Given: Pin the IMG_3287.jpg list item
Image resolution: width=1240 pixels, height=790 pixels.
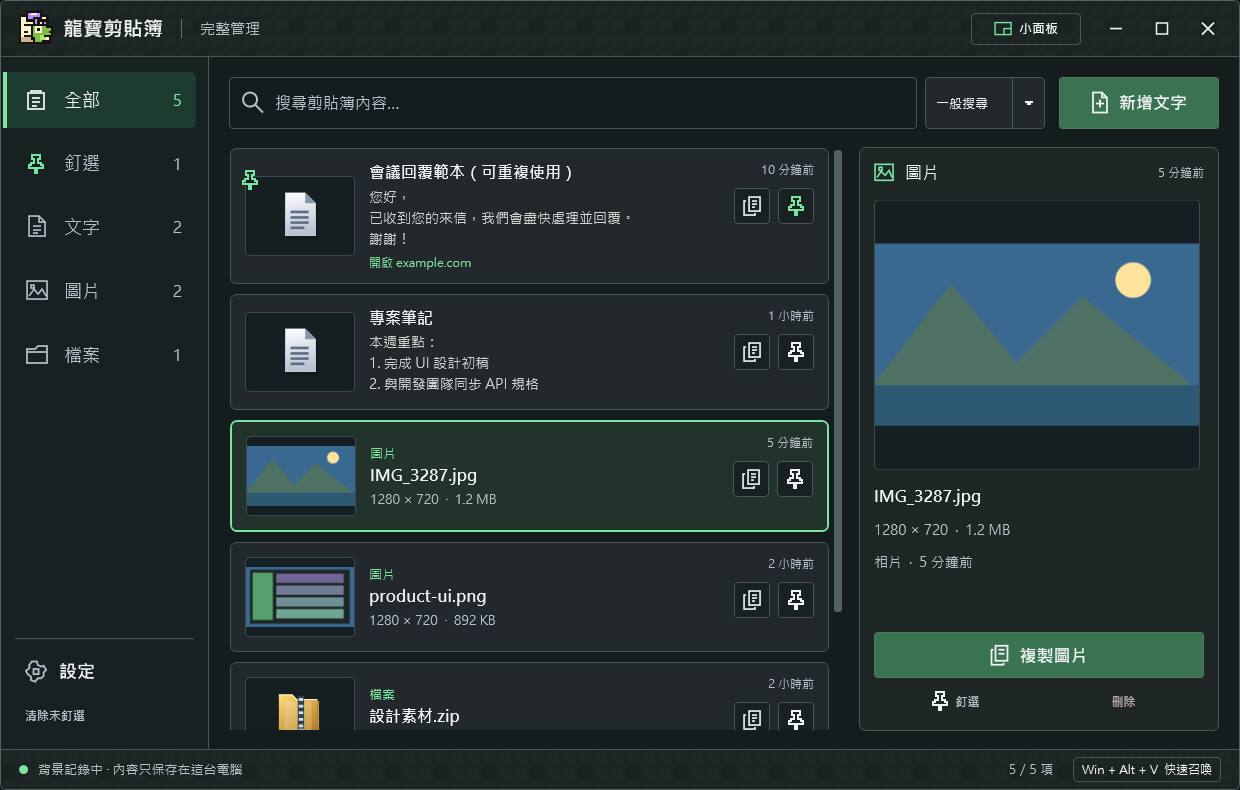Looking at the screenshot, I should click(x=796, y=479).
